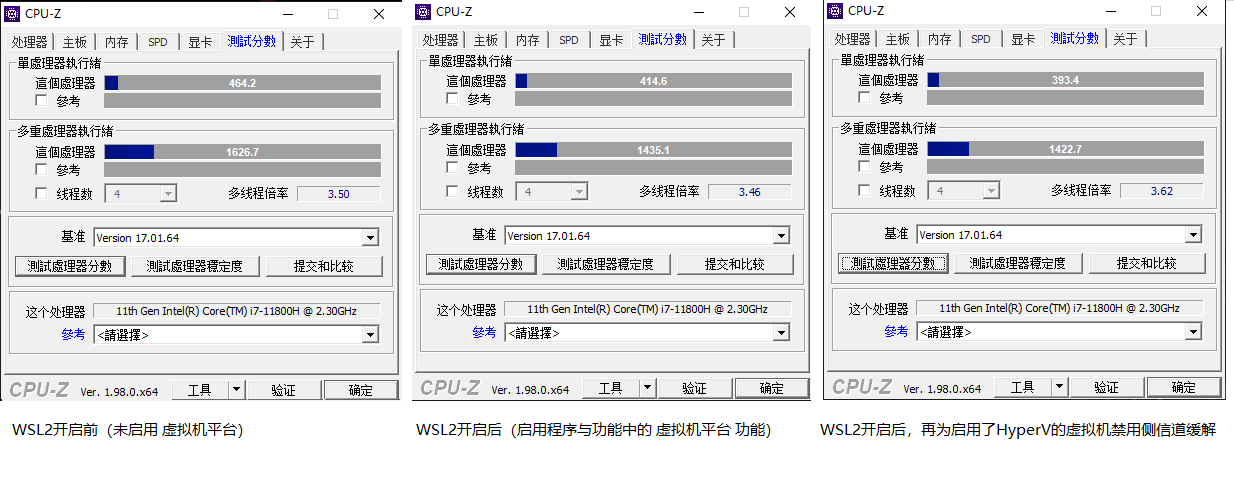
Task: Enable multi-thread 參考 checkbox in right window
Action: [864, 166]
